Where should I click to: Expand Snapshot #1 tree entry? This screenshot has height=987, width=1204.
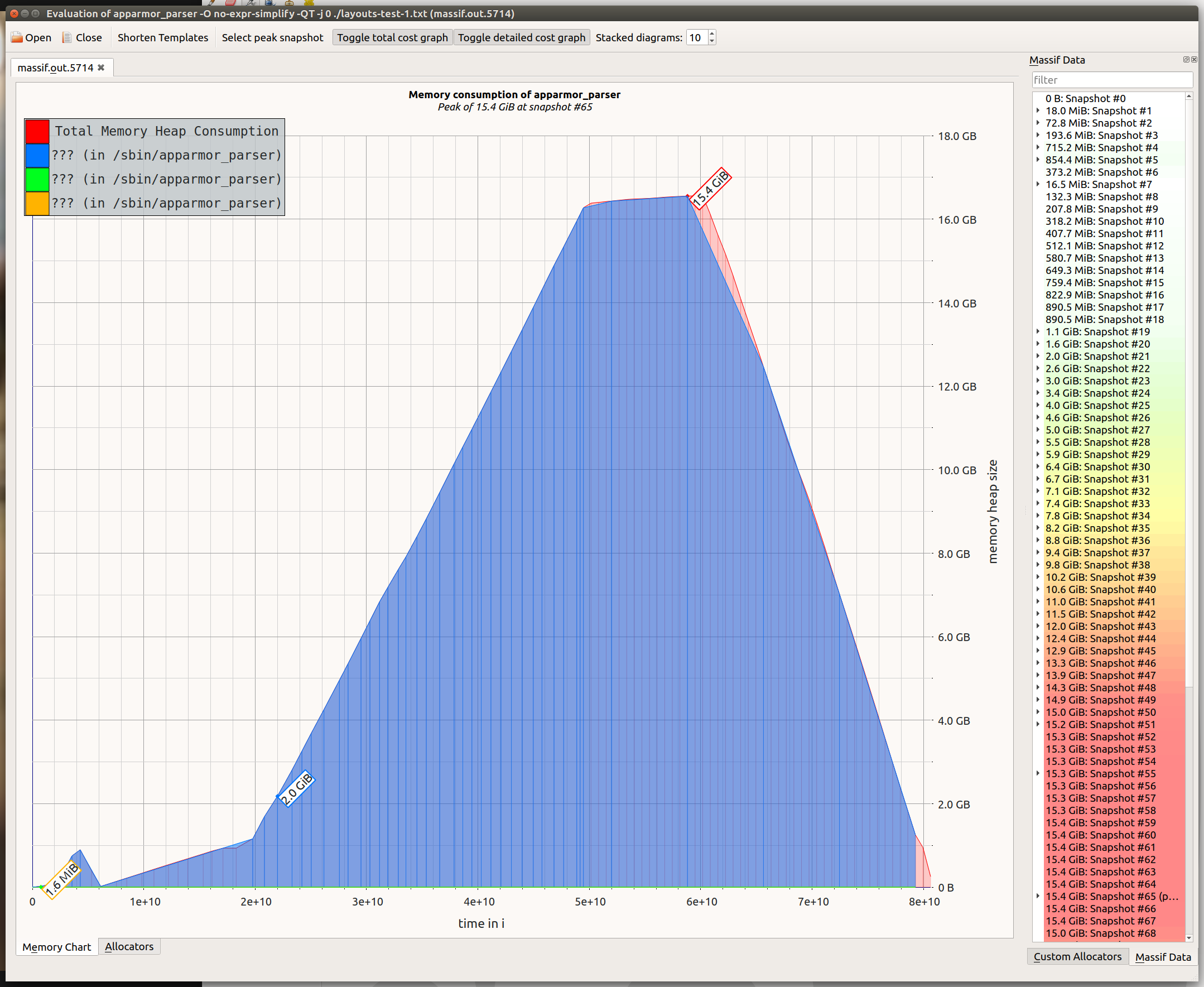point(1038,111)
